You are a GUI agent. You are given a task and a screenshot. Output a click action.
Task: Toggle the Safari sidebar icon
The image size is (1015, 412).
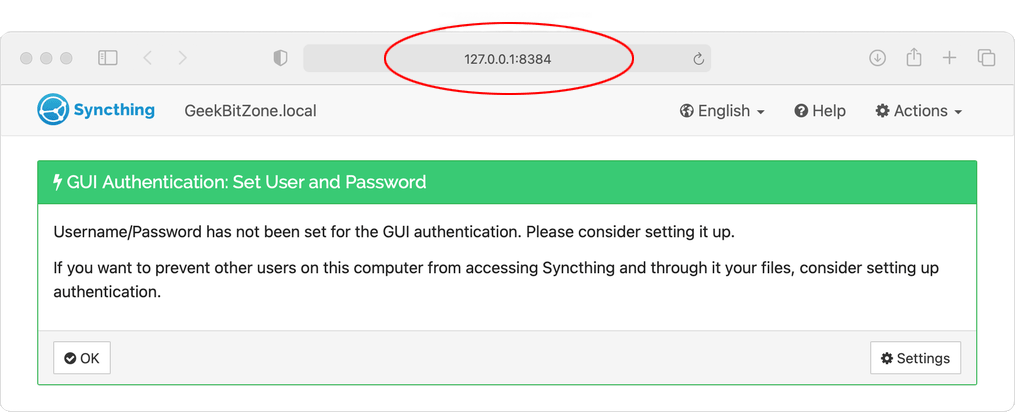pos(107,58)
